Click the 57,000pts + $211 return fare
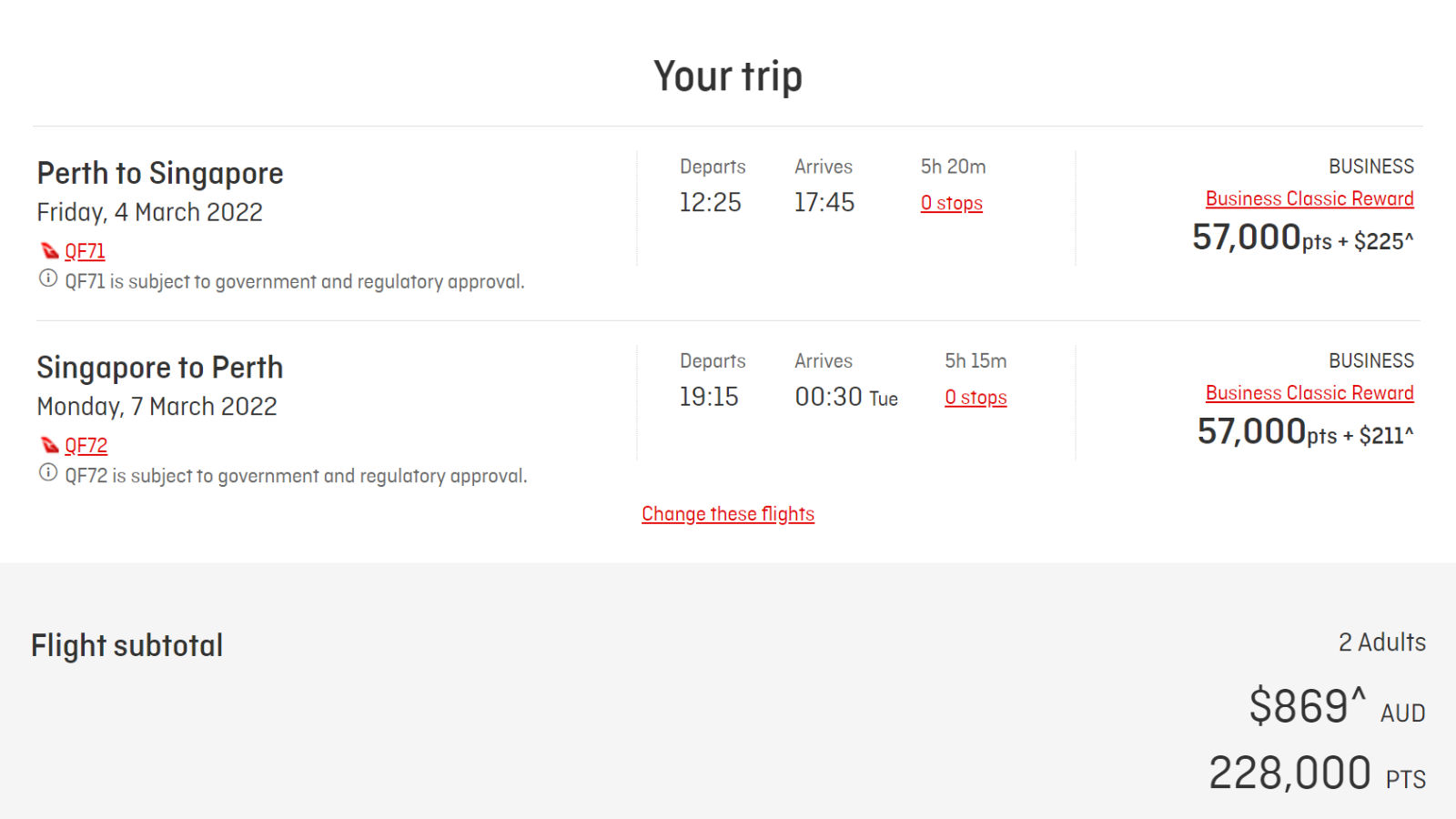This screenshot has height=819, width=1456. click(1306, 432)
